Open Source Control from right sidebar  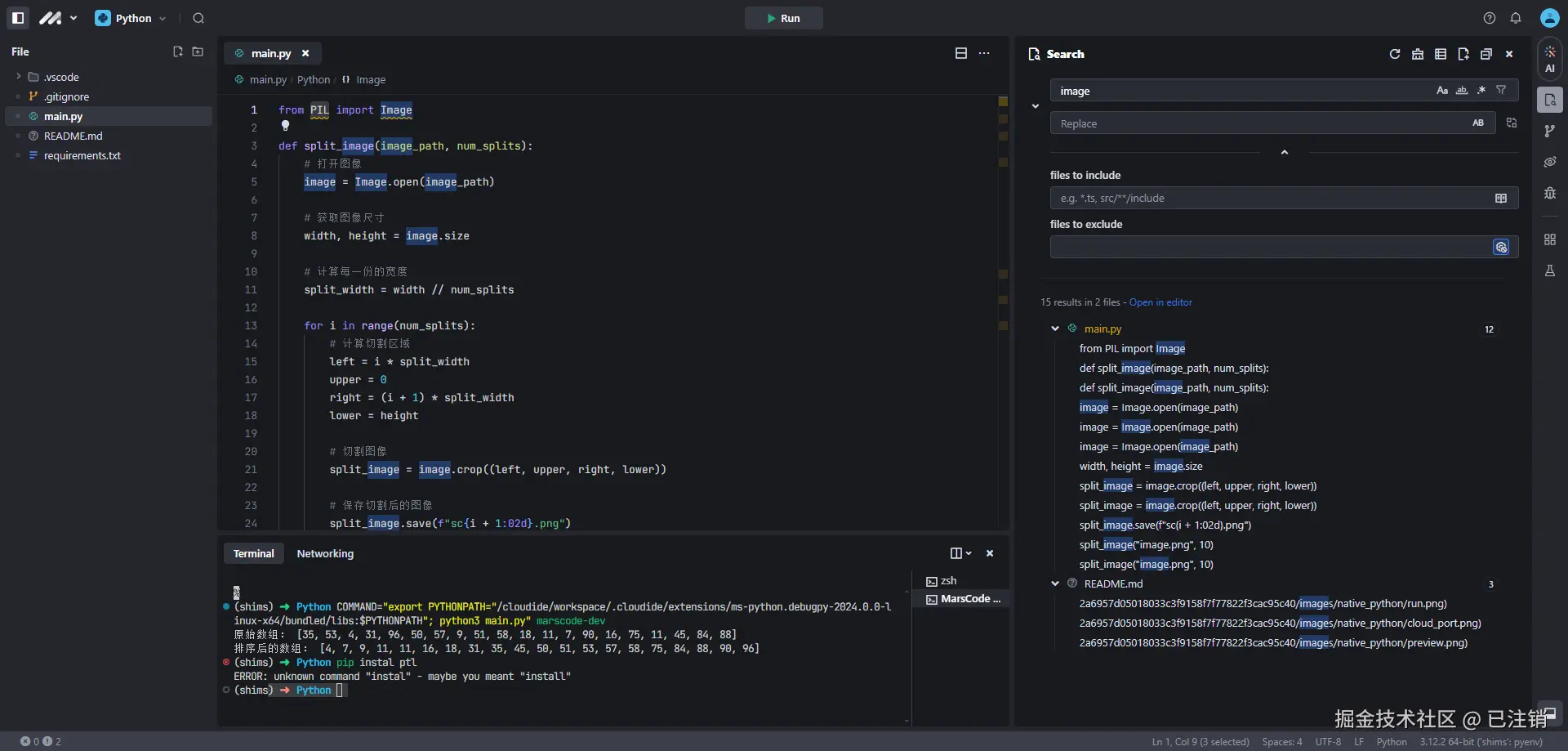pyautogui.click(x=1549, y=131)
